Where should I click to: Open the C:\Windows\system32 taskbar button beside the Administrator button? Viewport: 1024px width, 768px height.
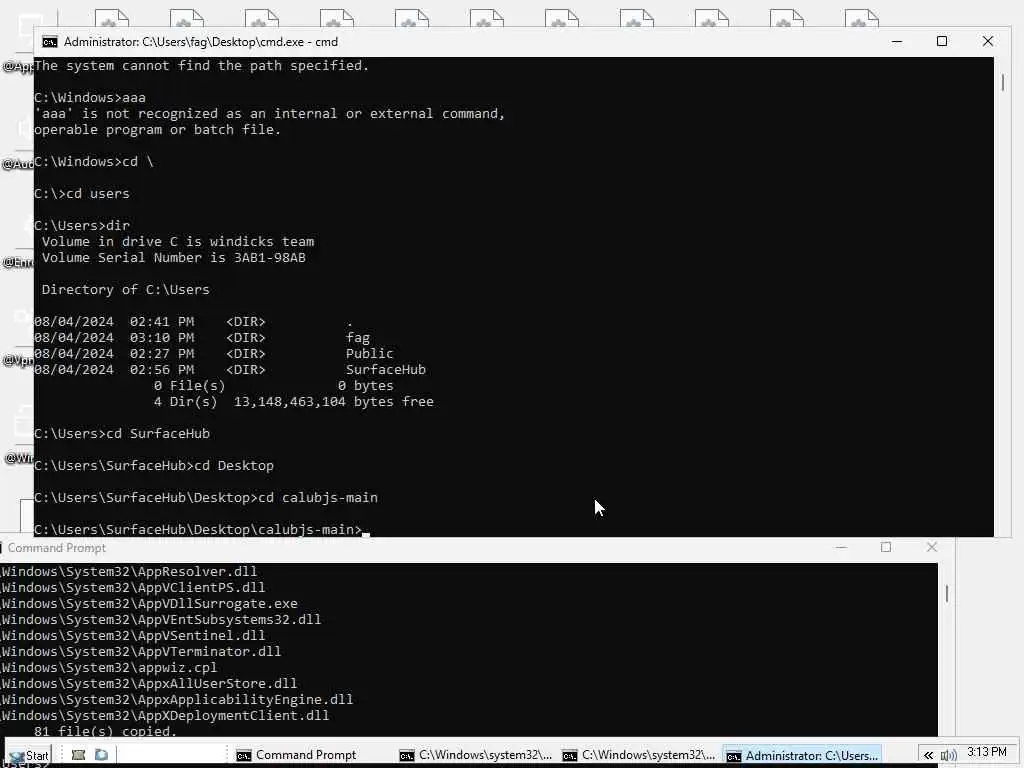click(x=639, y=755)
